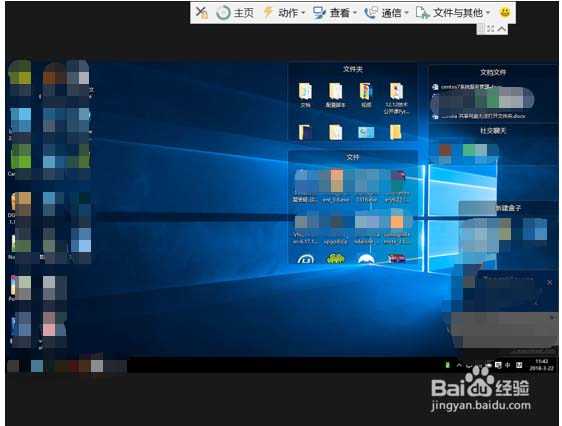Open the 配置脚本 folder icon

pos(336,95)
